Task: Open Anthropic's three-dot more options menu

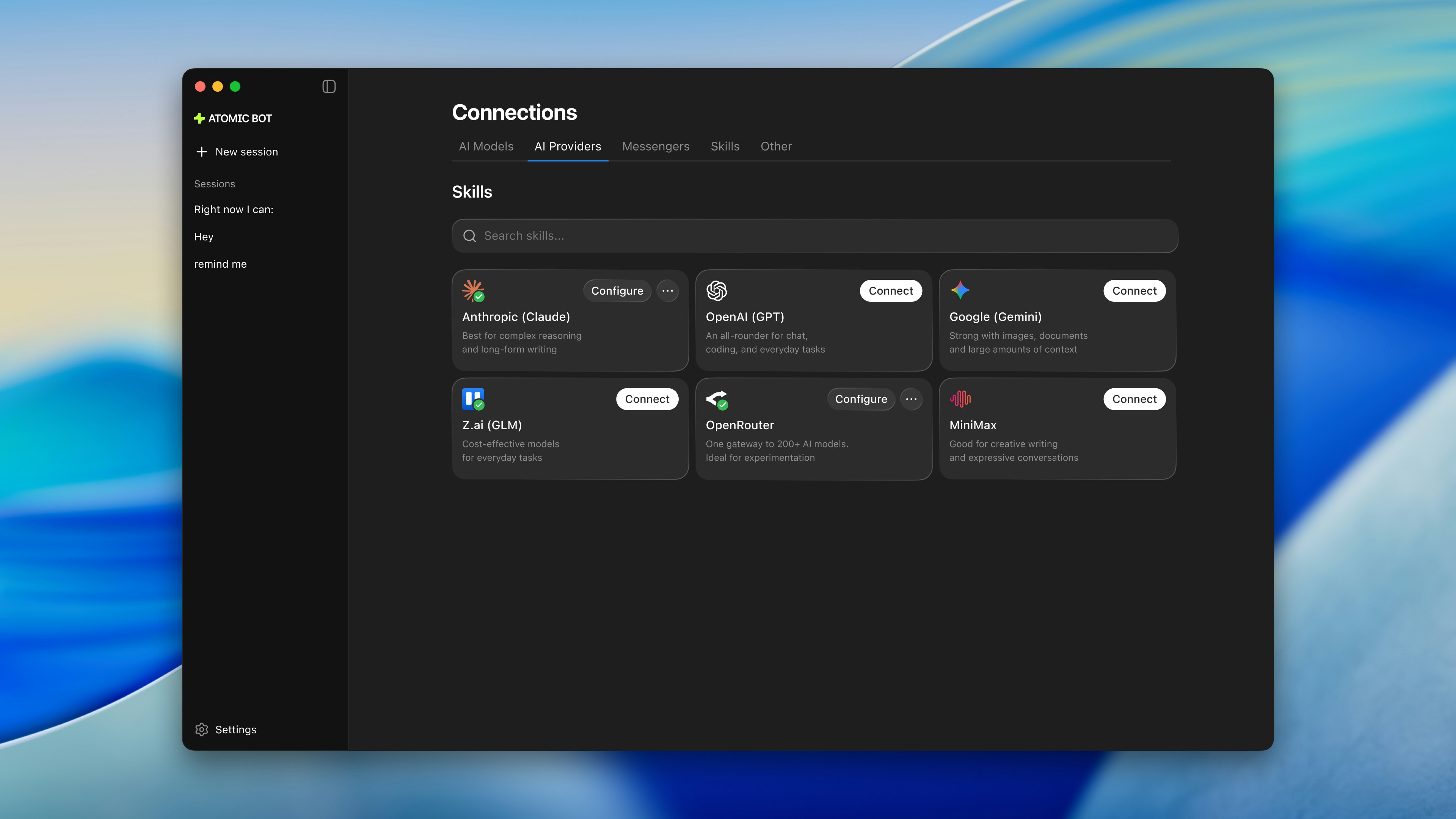Action: tap(667, 290)
